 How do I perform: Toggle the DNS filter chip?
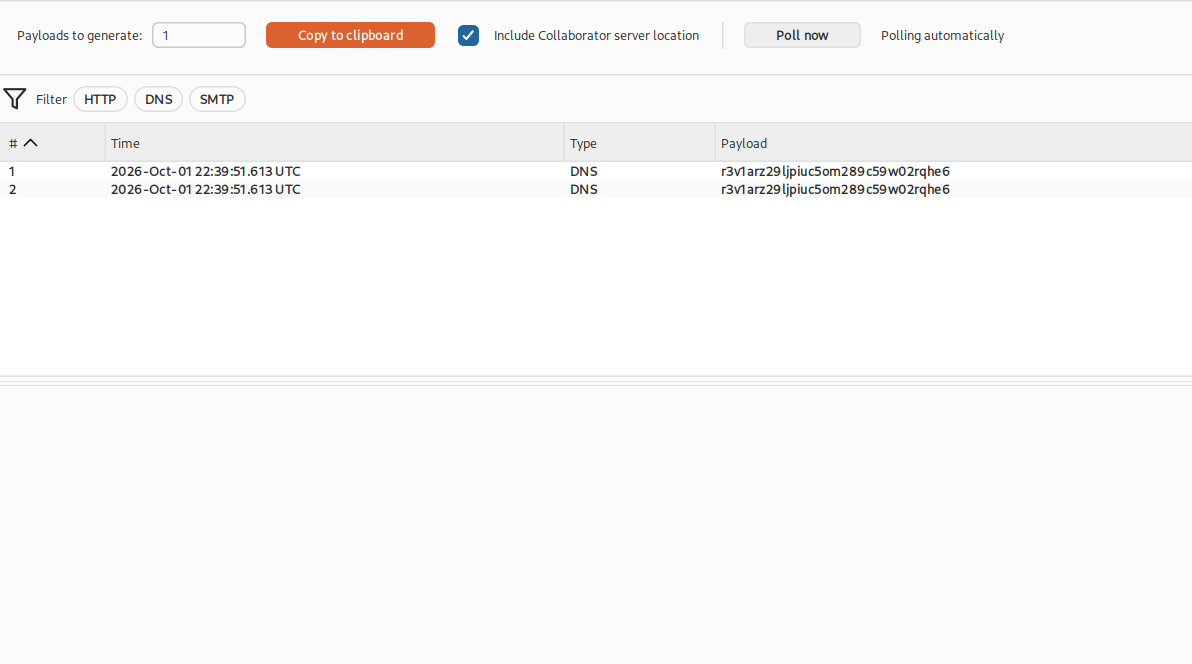[x=159, y=100]
